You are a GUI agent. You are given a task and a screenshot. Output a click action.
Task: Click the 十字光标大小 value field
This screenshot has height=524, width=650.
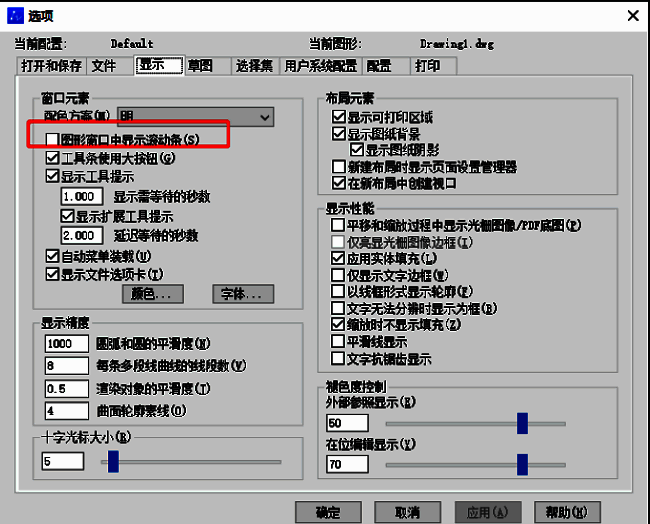(63, 461)
